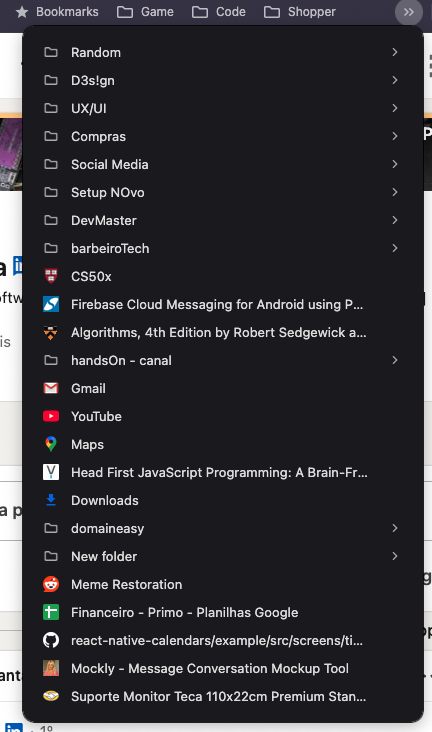Screen dimensions: 432x732
Task: Expand the Setup NOvo folder chevron
Action: tap(395, 192)
